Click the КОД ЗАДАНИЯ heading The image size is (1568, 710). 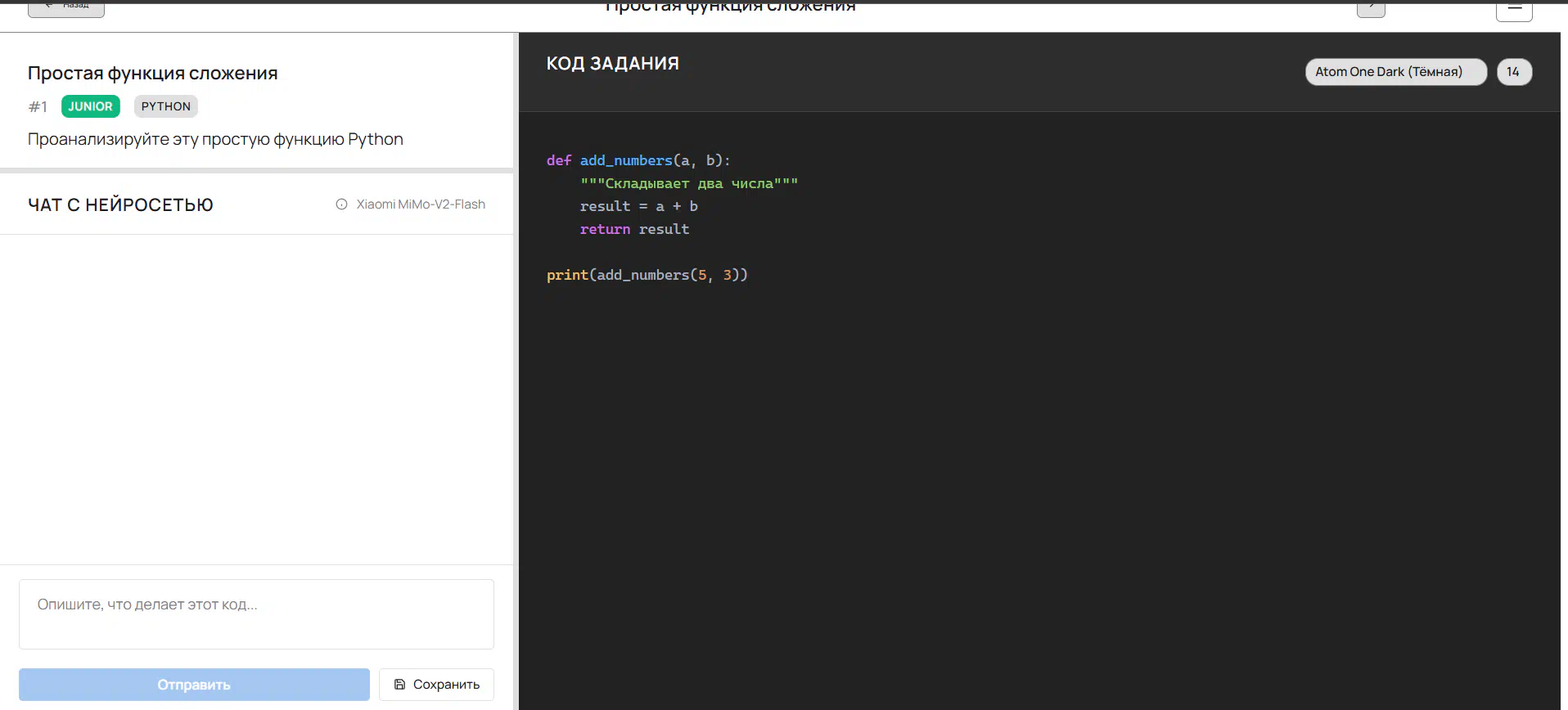(612, 64)
